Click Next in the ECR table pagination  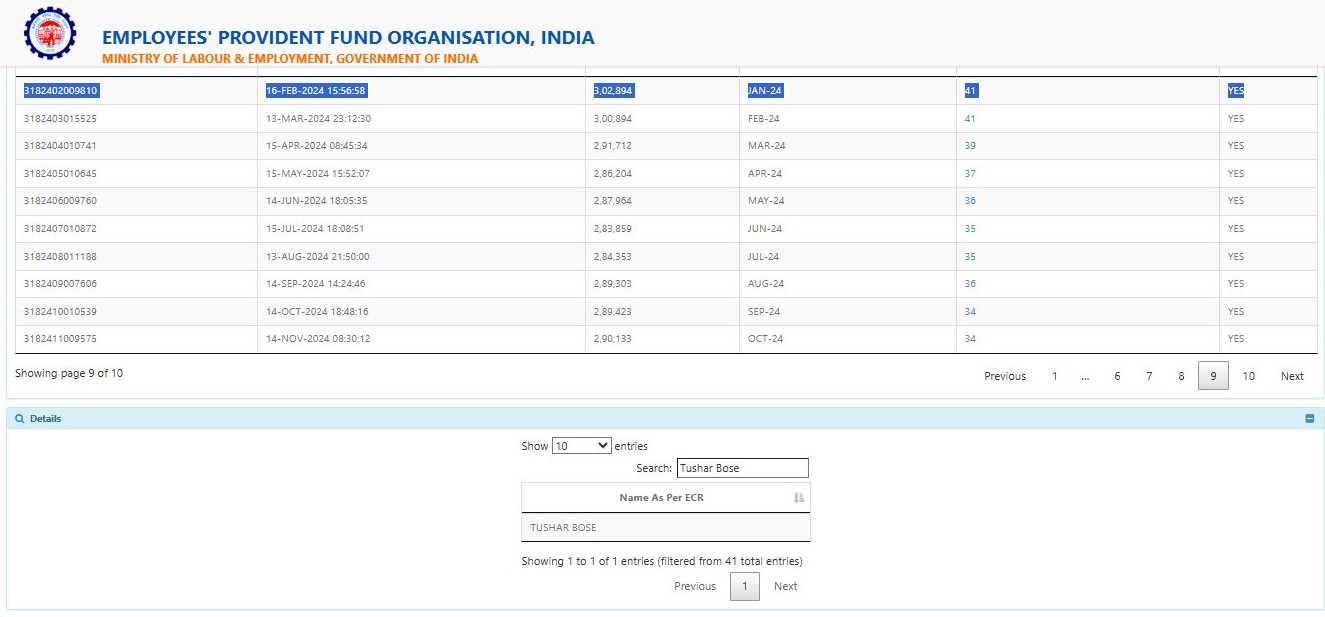tap(1292, 376)
